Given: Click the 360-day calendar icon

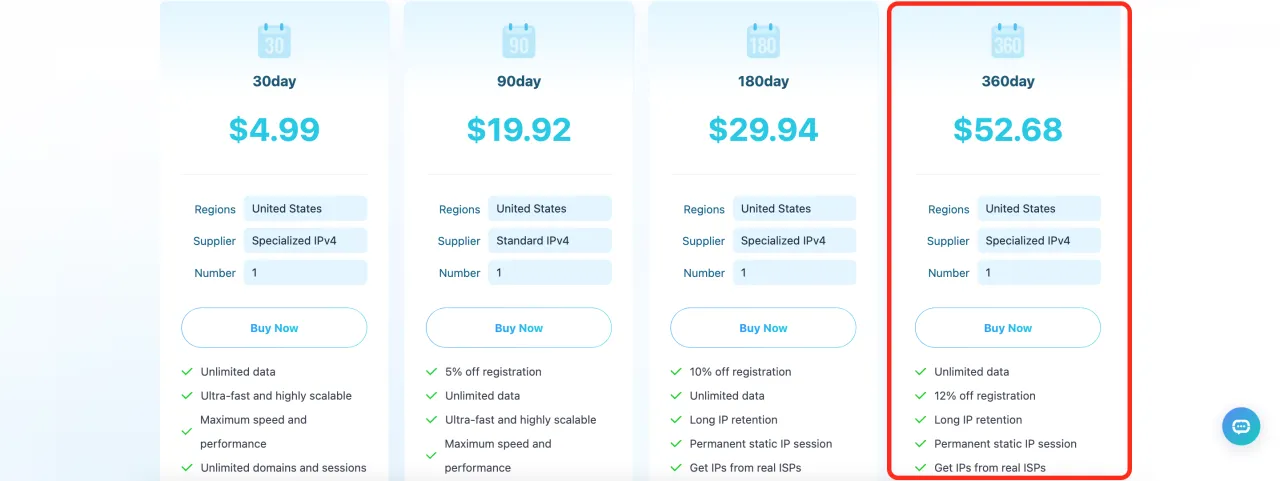Looking at the screenshot, I should pos(1007,41).
